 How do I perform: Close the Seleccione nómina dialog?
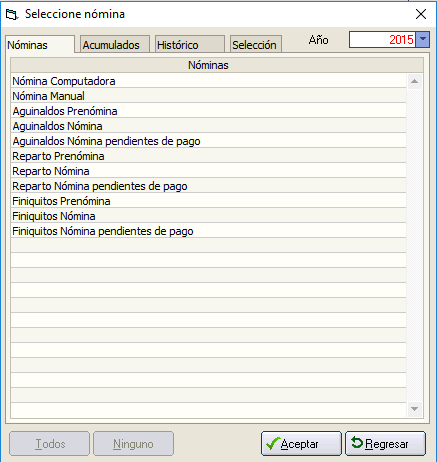tap(421, 14)
